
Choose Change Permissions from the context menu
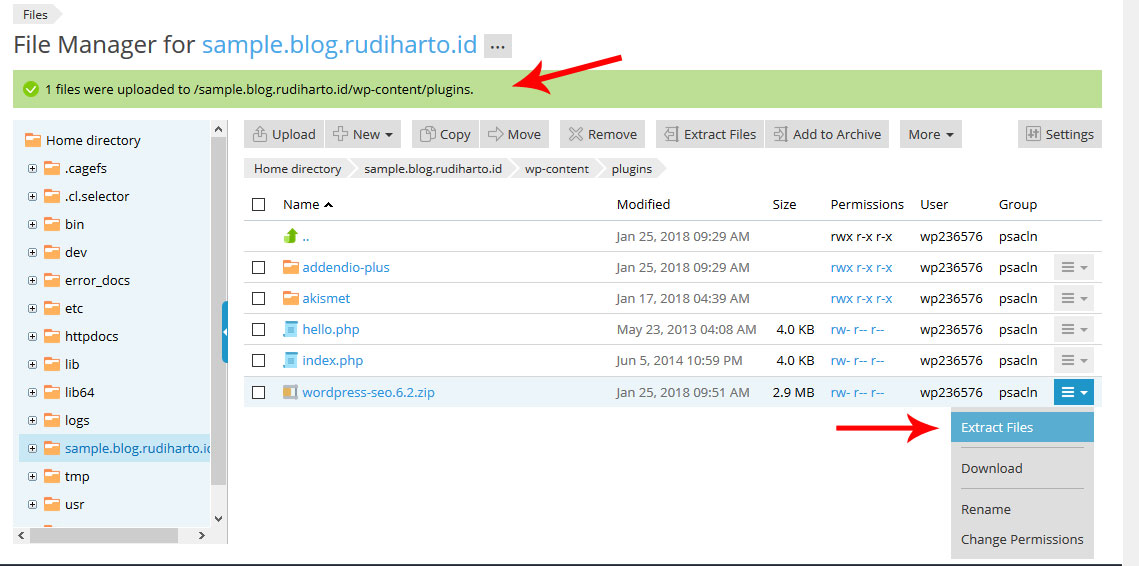point(1022,539)
